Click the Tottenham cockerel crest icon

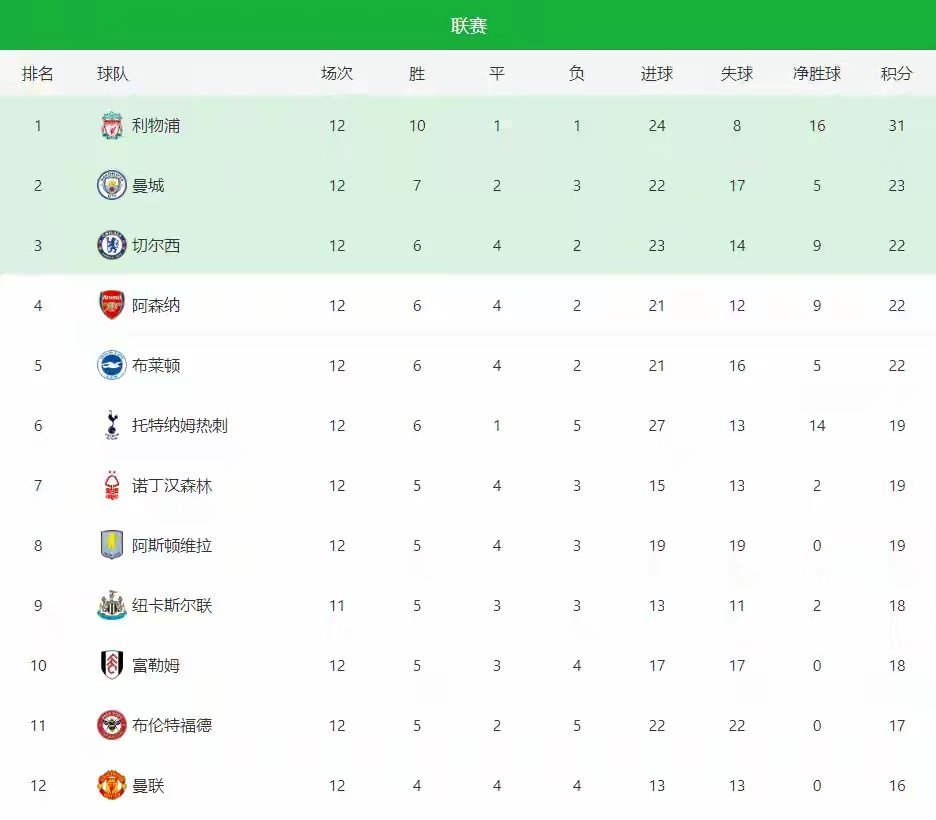(x=111, y=426)
